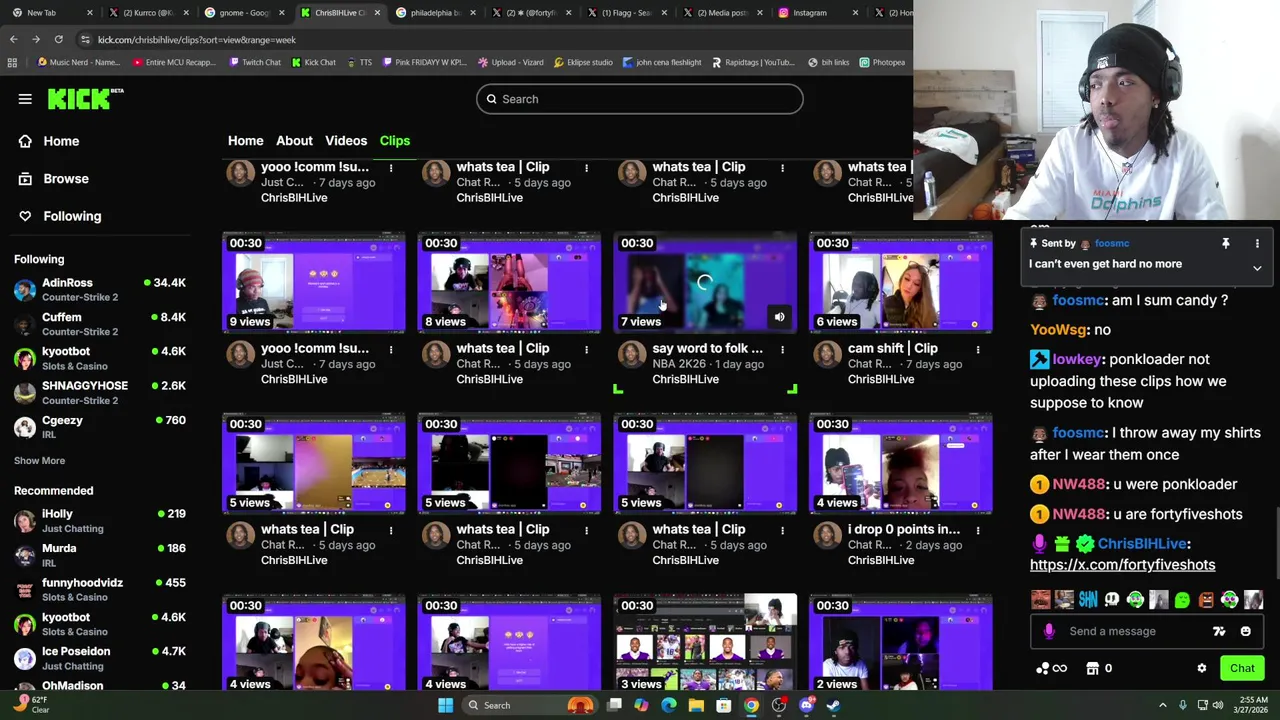The image size is (1280, 720).
Task: Open options for 'cam shift | Clip'
Action: [978, 349]
